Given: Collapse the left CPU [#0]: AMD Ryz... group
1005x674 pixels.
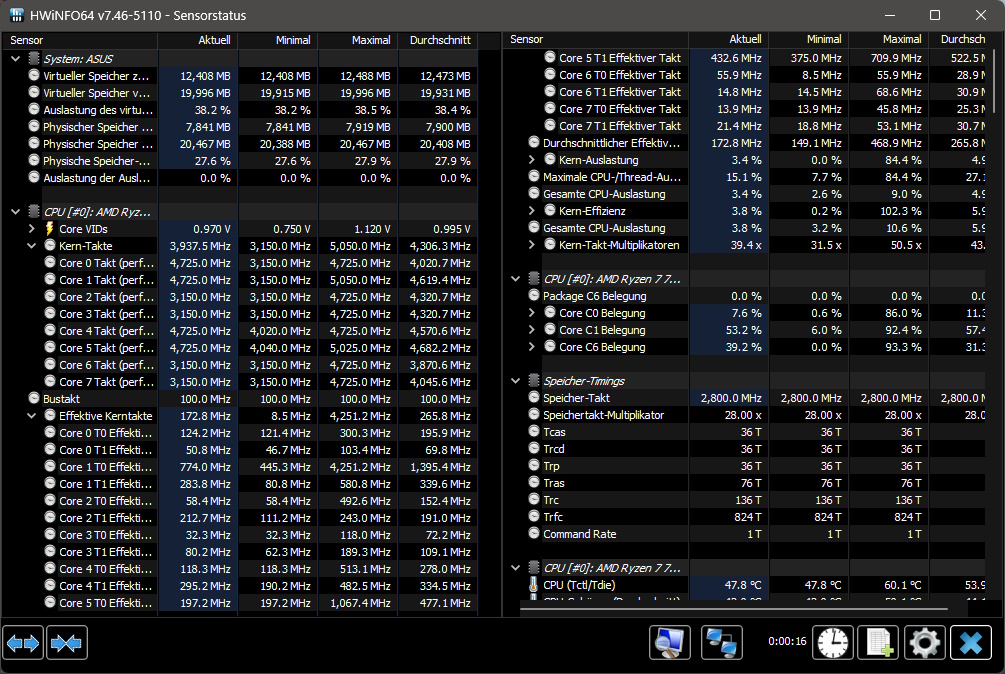Looking at the screenshot, I should (15, 211).
